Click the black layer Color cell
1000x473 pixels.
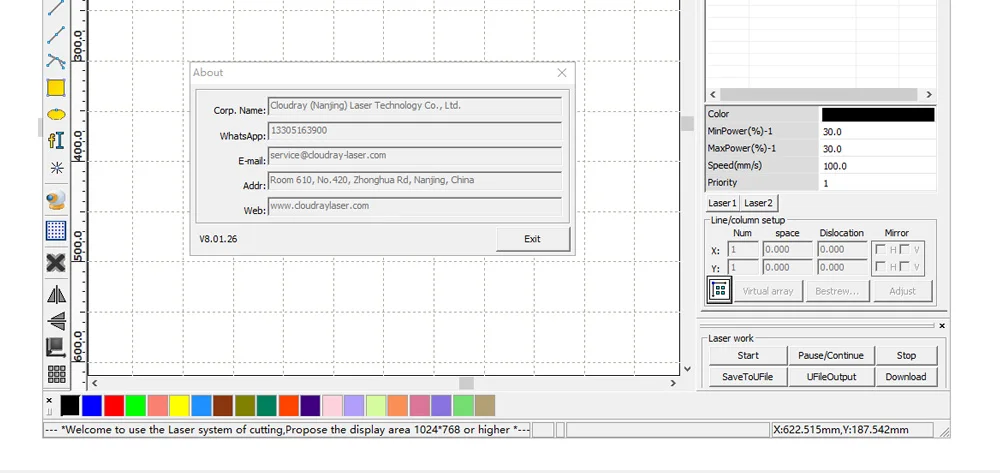(x=878, y=114)
